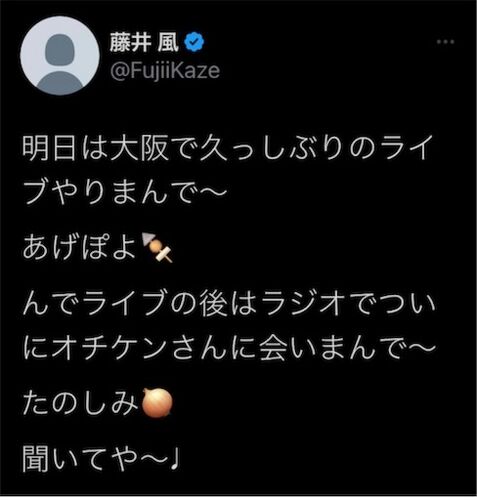Open the @FujiiKaze handle link
This screenshot has height=500, width=477.
[x=165, y=70]
